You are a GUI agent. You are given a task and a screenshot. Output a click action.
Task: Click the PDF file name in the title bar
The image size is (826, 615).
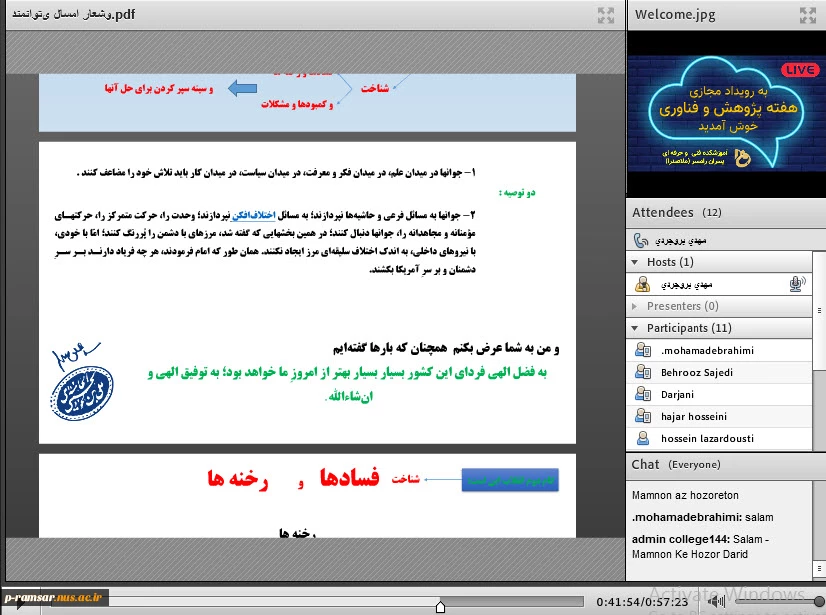[74, 14]
